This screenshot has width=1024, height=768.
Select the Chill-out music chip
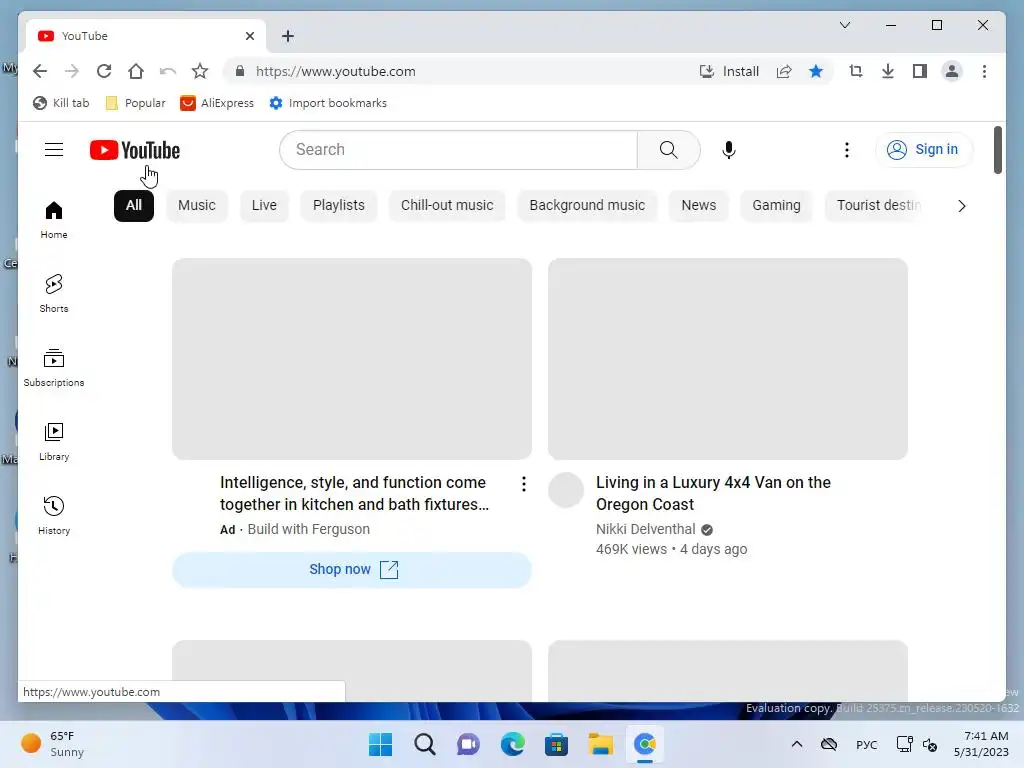point(447,206)
